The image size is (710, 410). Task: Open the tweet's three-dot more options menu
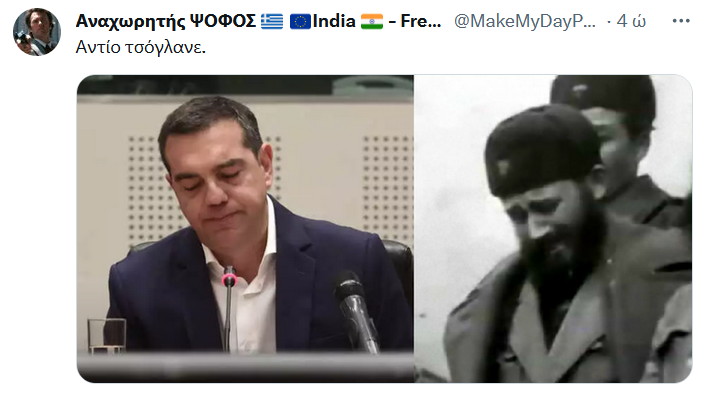pos(681,21)
